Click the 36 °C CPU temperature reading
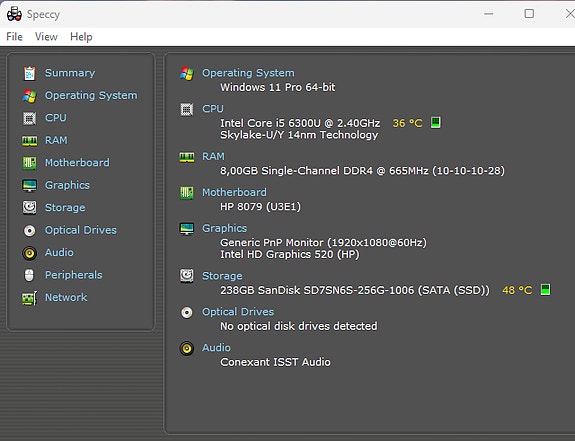 (407, 123)
